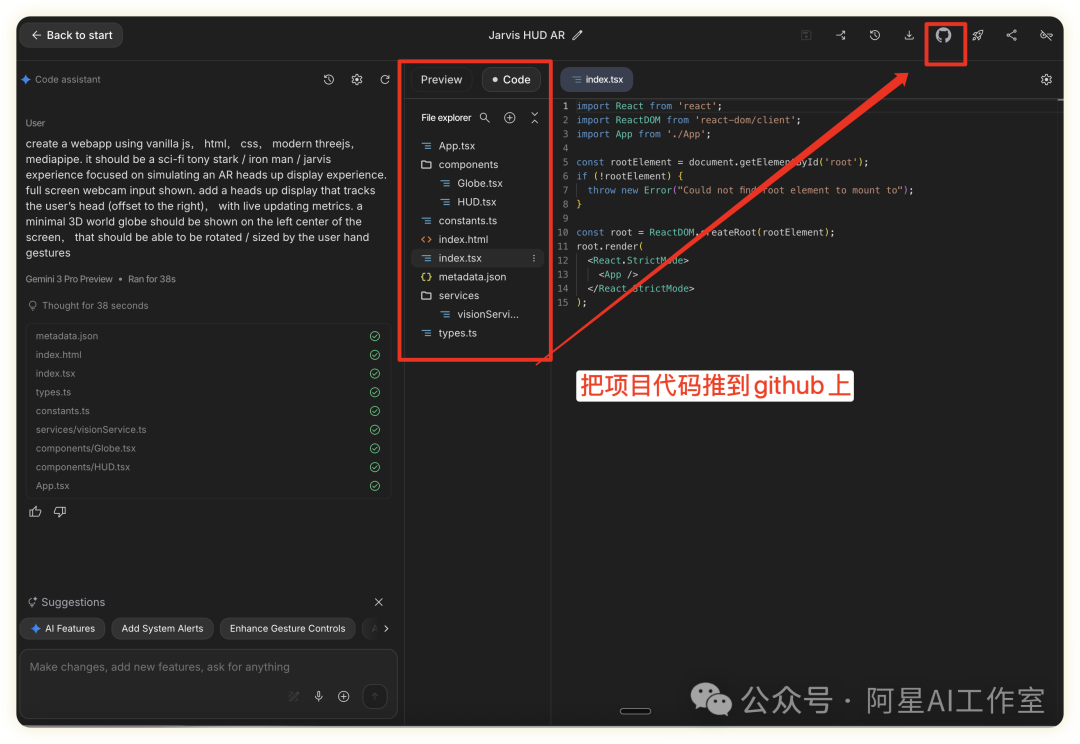Deploy the app via the rocket icon
Image resolution: width=1080 pixels, height=744 pixels.
tap(978, 35)
